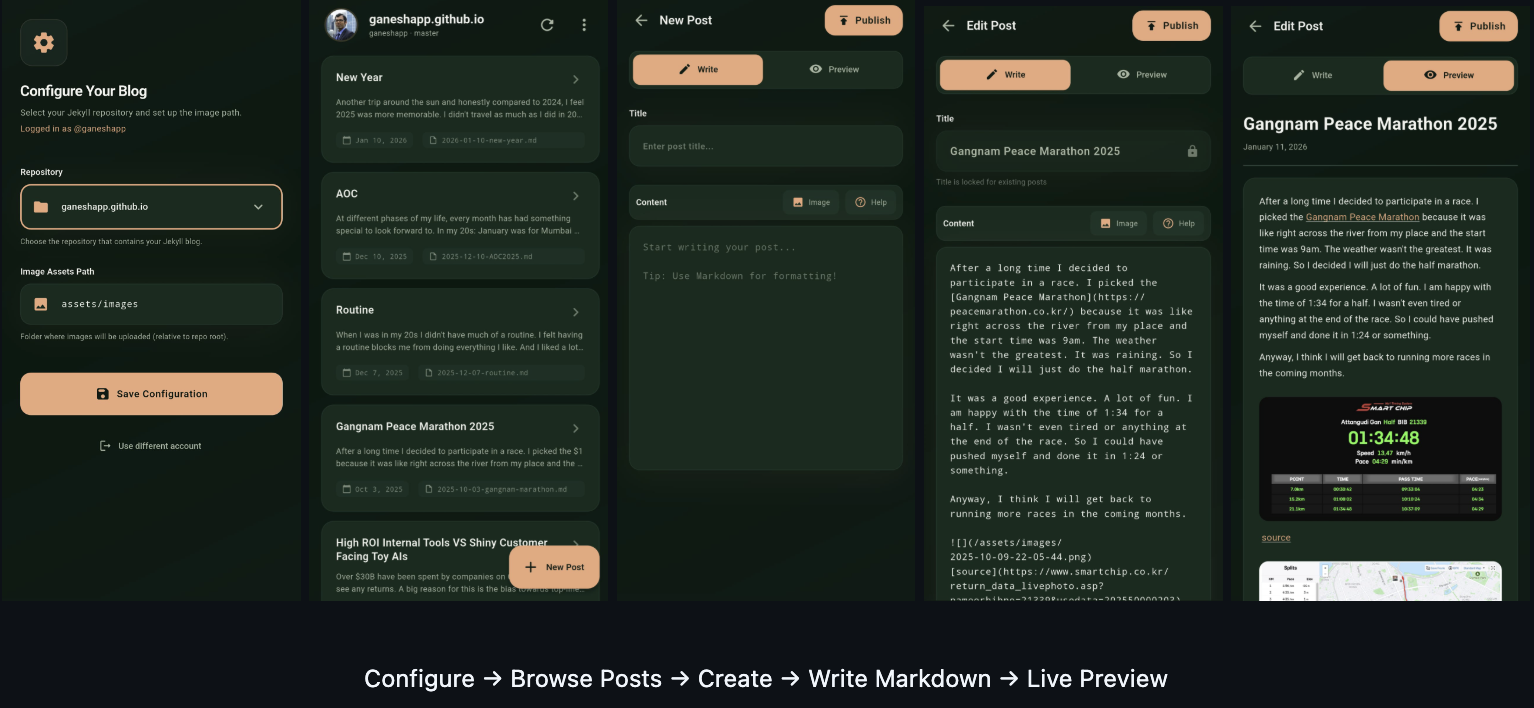
Task: Click the Image button on New Post content bar
Action: click(x=811, y=202)
